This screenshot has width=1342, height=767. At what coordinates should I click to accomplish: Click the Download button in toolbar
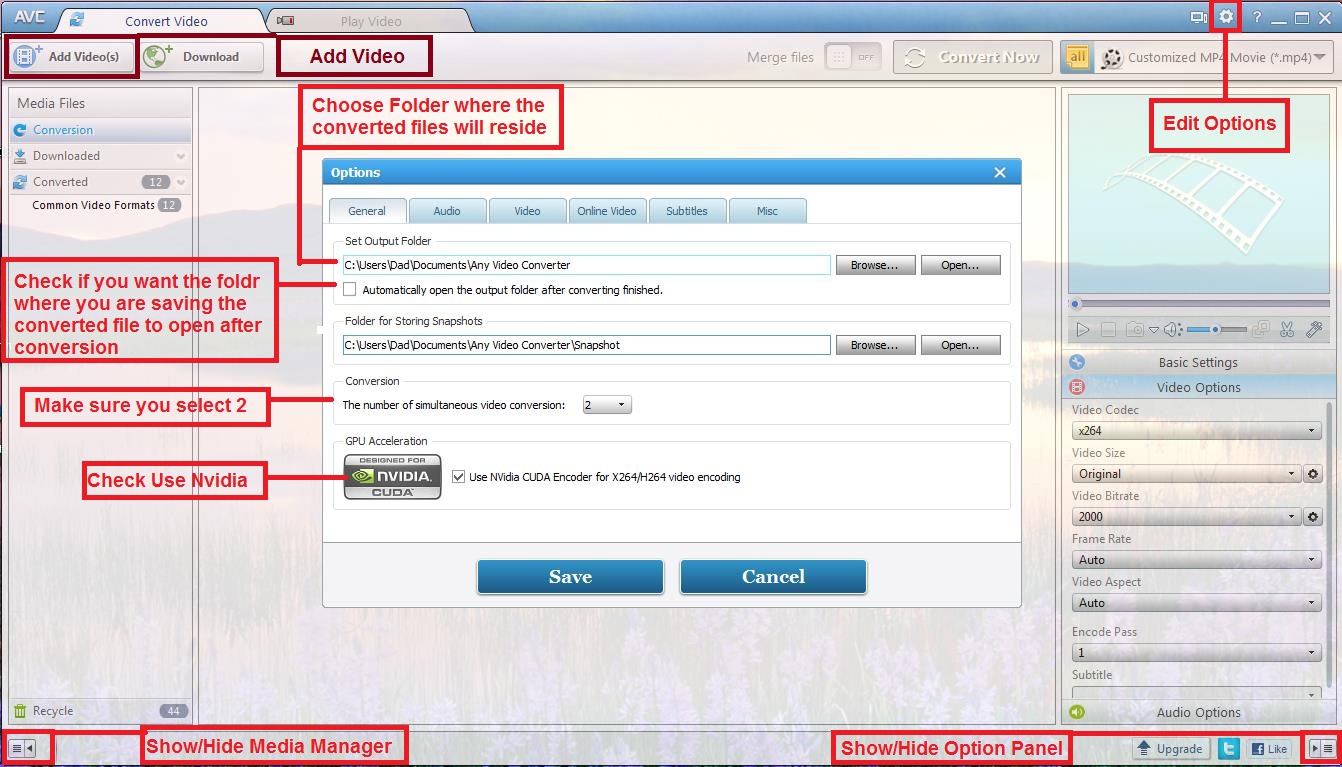(202, 56)
